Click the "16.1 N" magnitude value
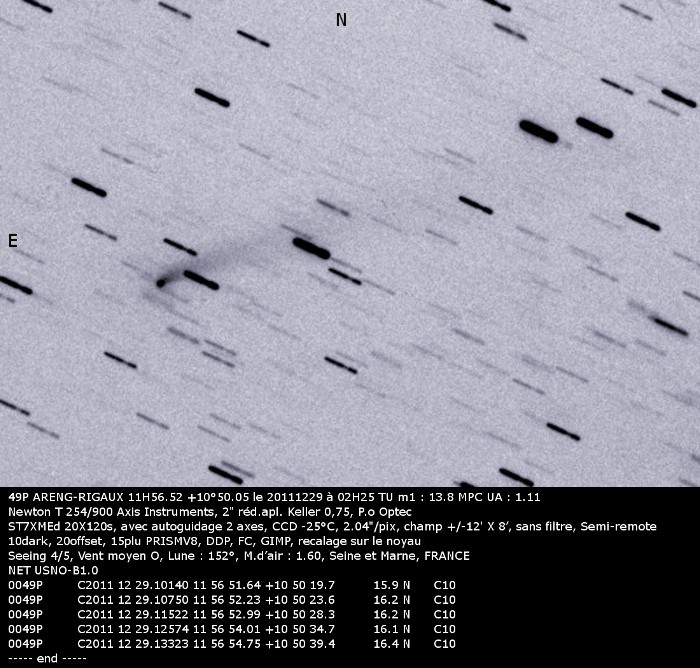Screen dimensions: 700x668 coord(392,629)
